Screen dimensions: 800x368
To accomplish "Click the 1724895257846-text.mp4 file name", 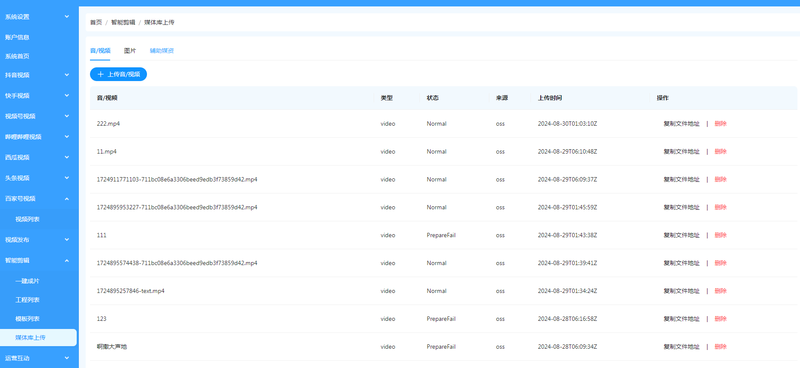I will pos(131,291).
